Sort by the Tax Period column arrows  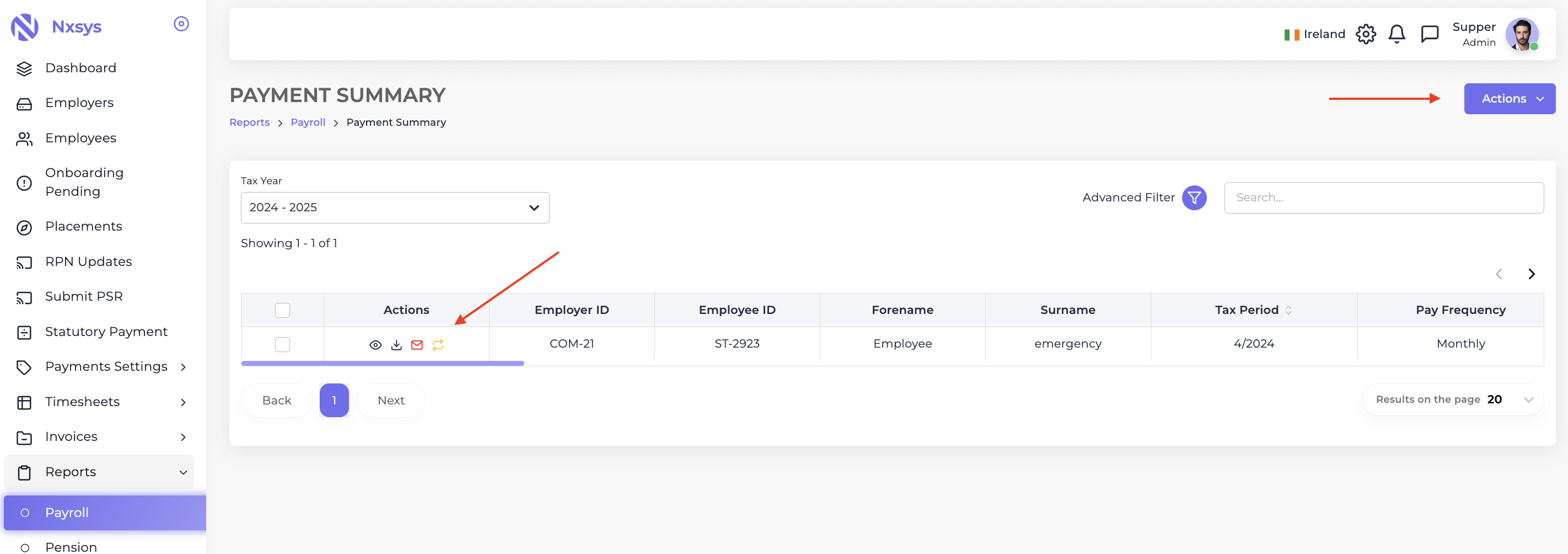point(1288,310)
